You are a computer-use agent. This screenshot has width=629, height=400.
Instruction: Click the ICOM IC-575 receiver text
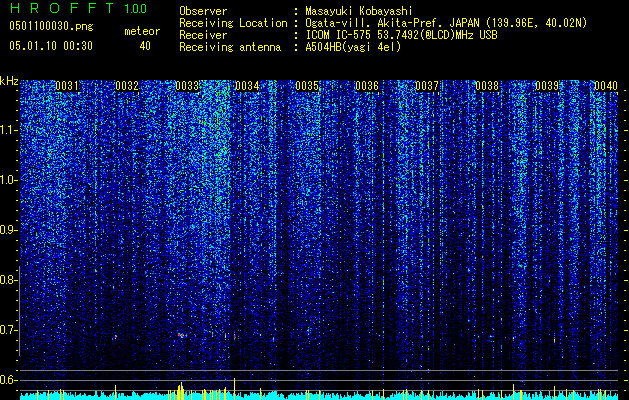click(401, 35)
